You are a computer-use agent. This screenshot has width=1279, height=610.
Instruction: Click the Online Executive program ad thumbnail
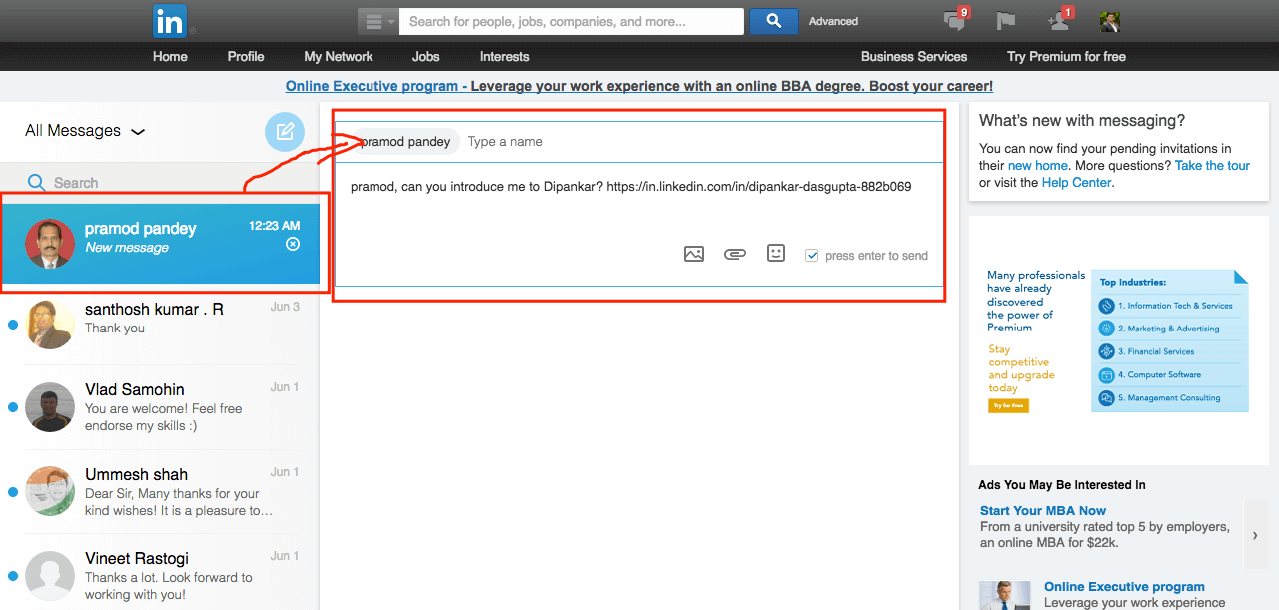[x=1005, y=595]
